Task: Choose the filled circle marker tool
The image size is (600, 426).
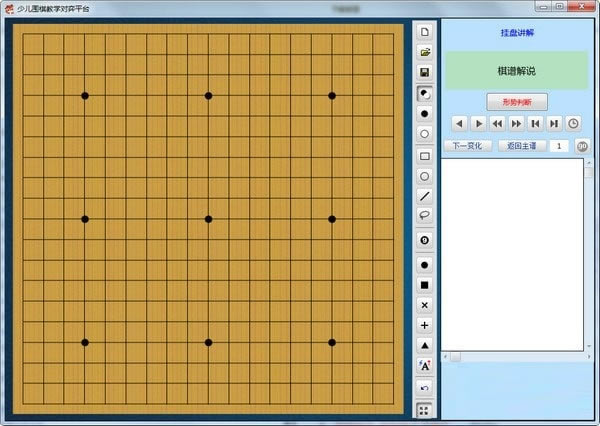Action: pyautogui.click(x=424, y=265)
